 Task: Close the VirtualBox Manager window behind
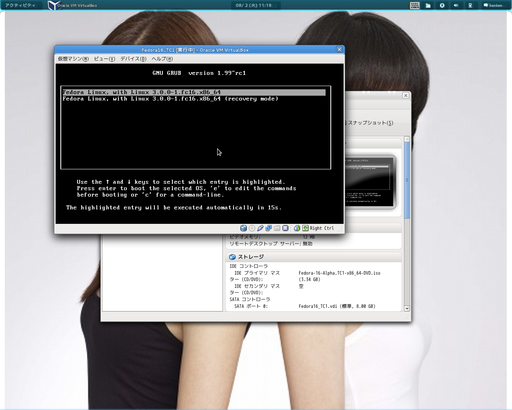pyautogui.click(x=405, y=96)
